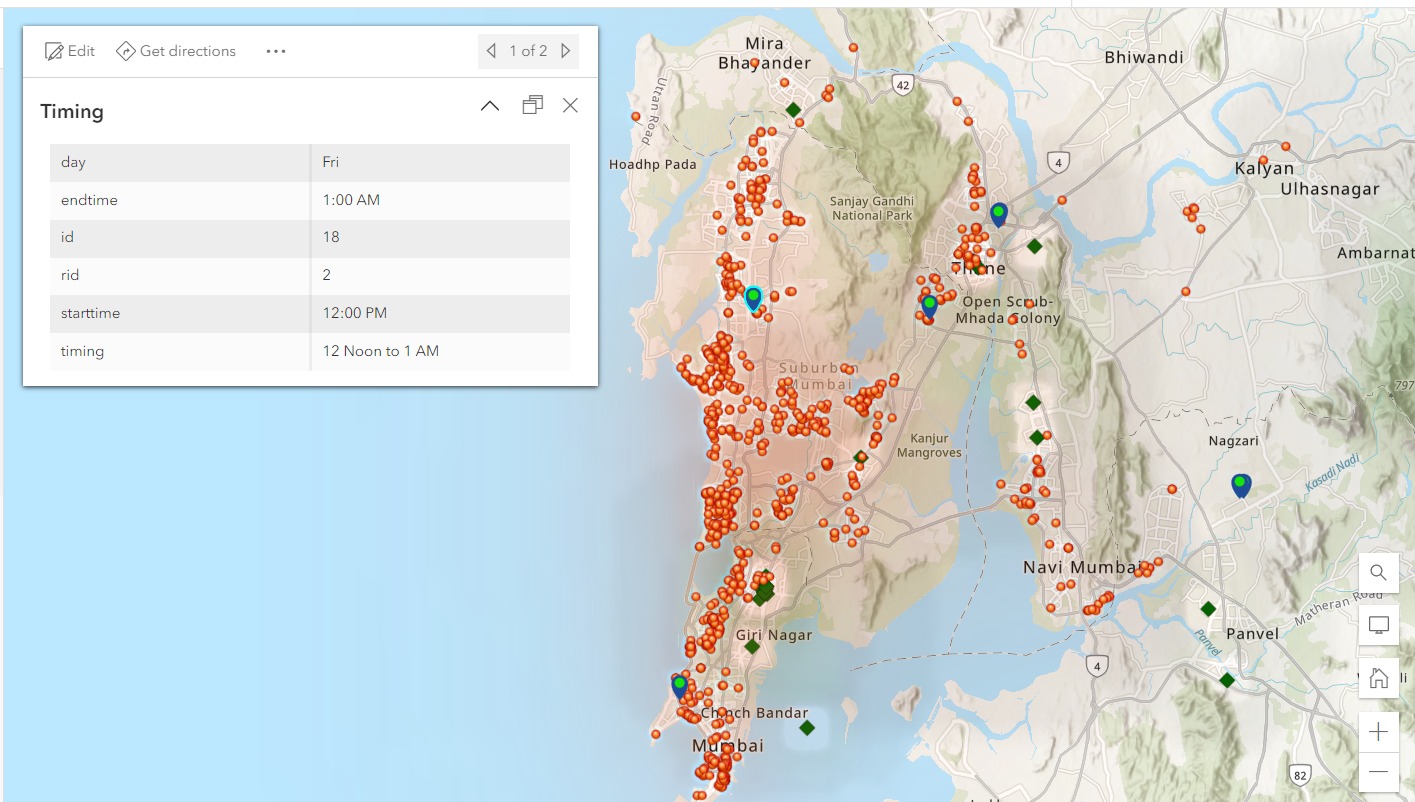This screenshot has width=1415, height=802.
Task: Click the '12 Noon to 1 AM' timing value
Action: 380,351
